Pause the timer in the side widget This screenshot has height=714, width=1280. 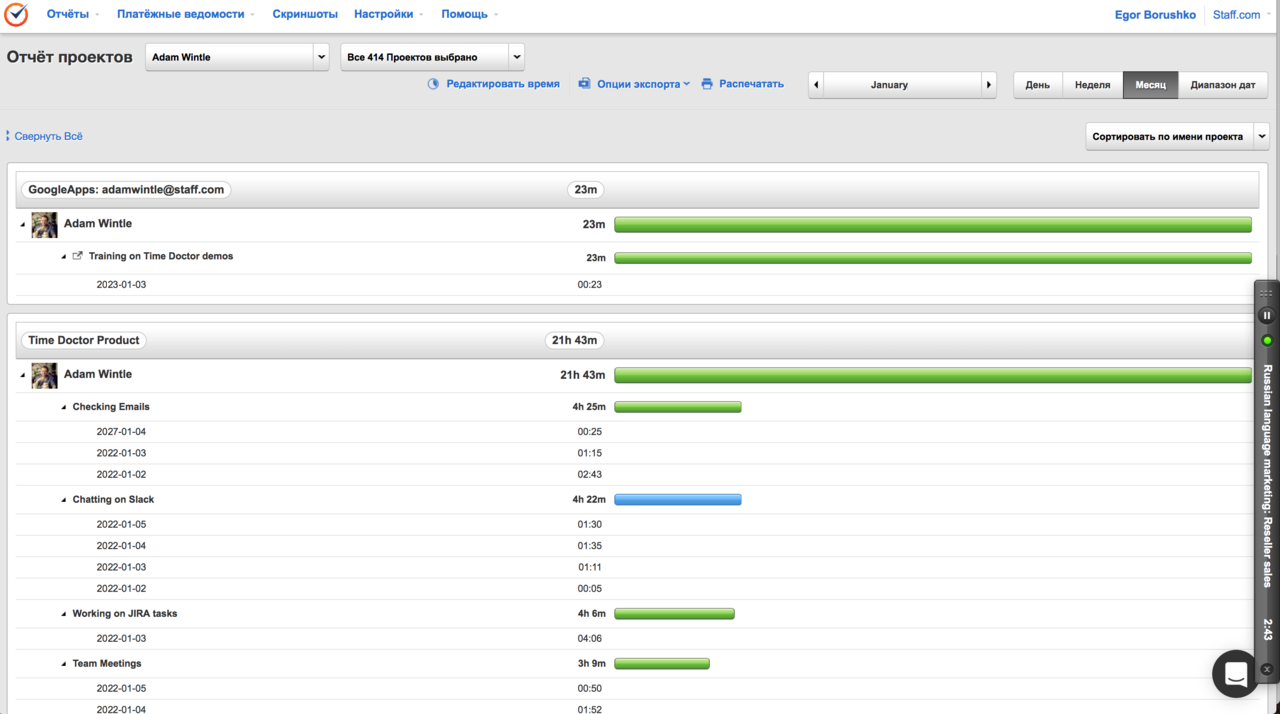click(1266, 316)
